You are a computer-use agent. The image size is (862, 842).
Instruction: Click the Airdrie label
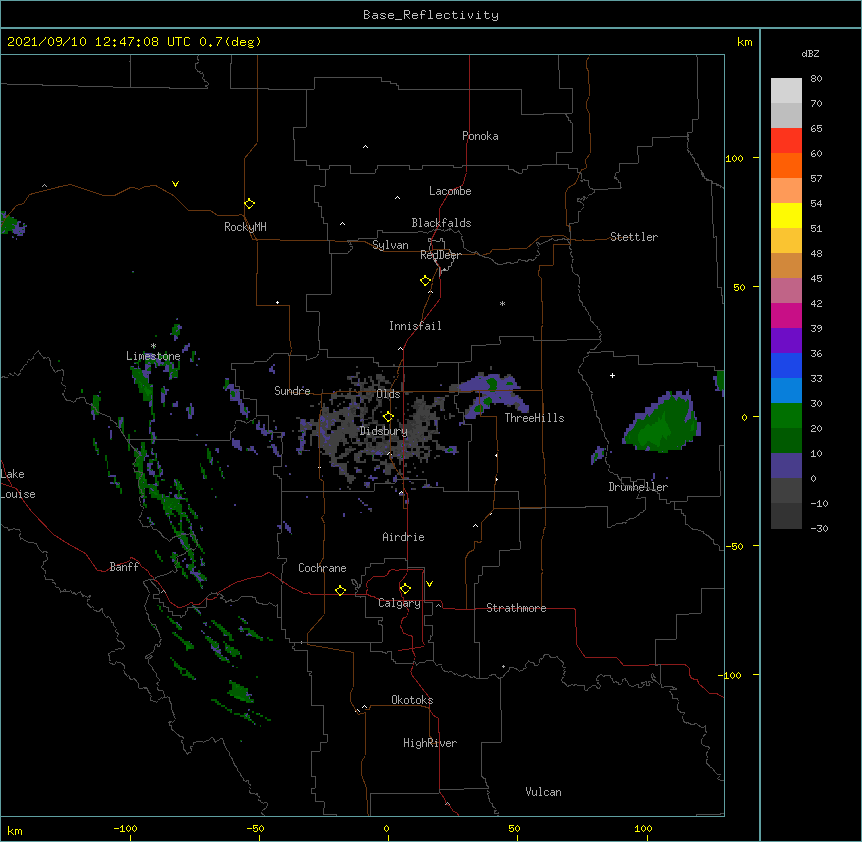tap(403, 537)
